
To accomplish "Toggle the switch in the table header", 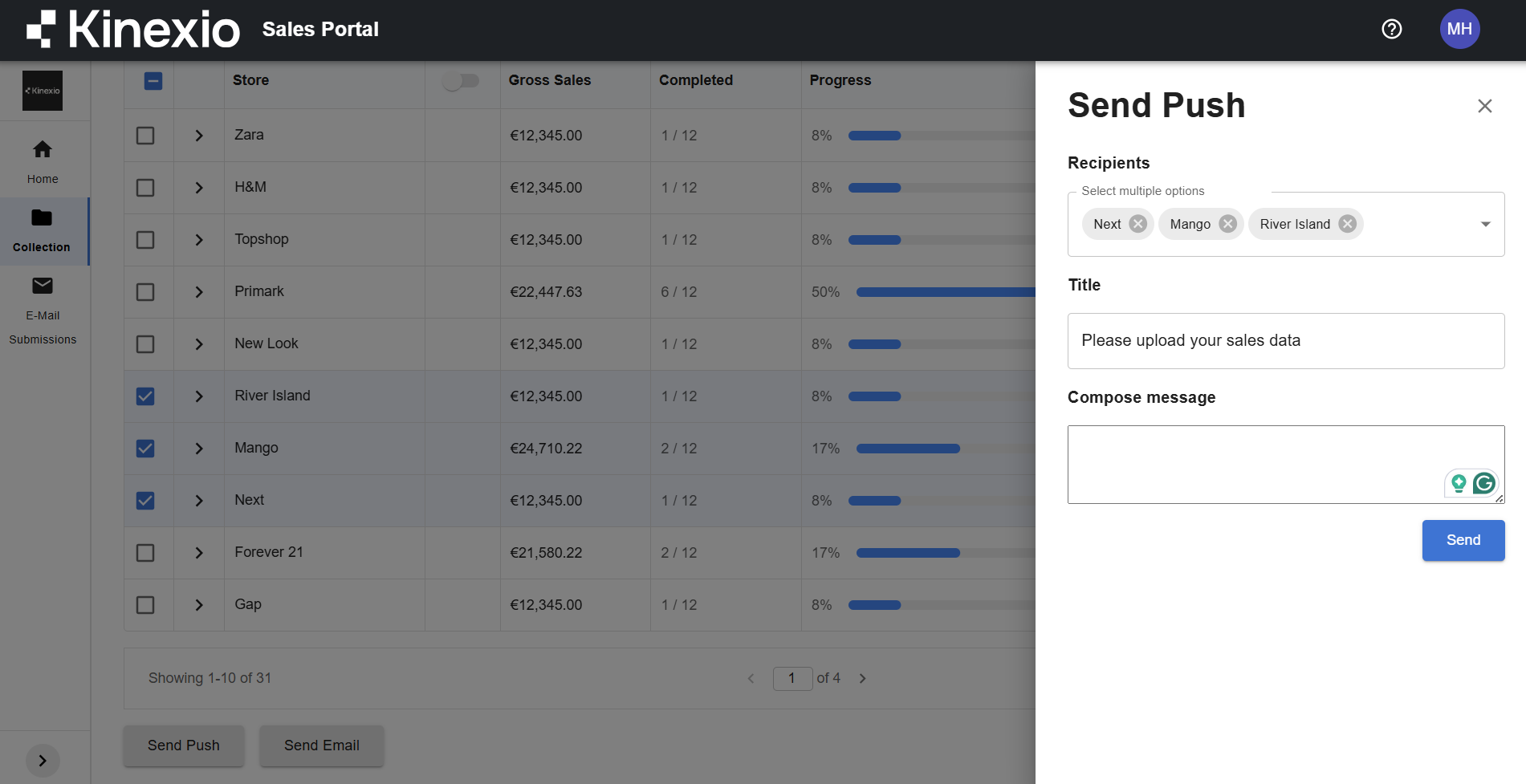I will tap(461, 81).
